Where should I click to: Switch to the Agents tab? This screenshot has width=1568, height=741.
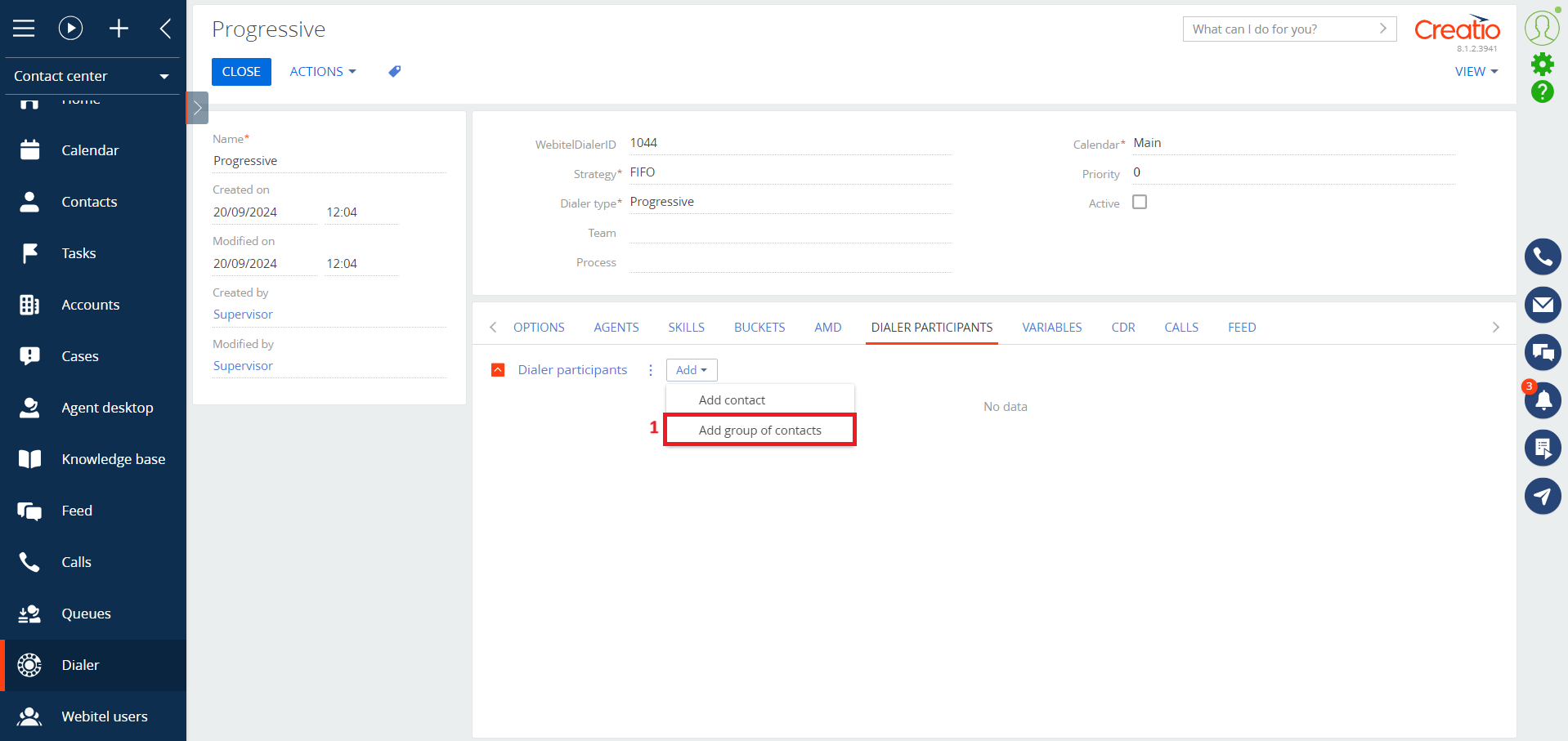(616, 328)
